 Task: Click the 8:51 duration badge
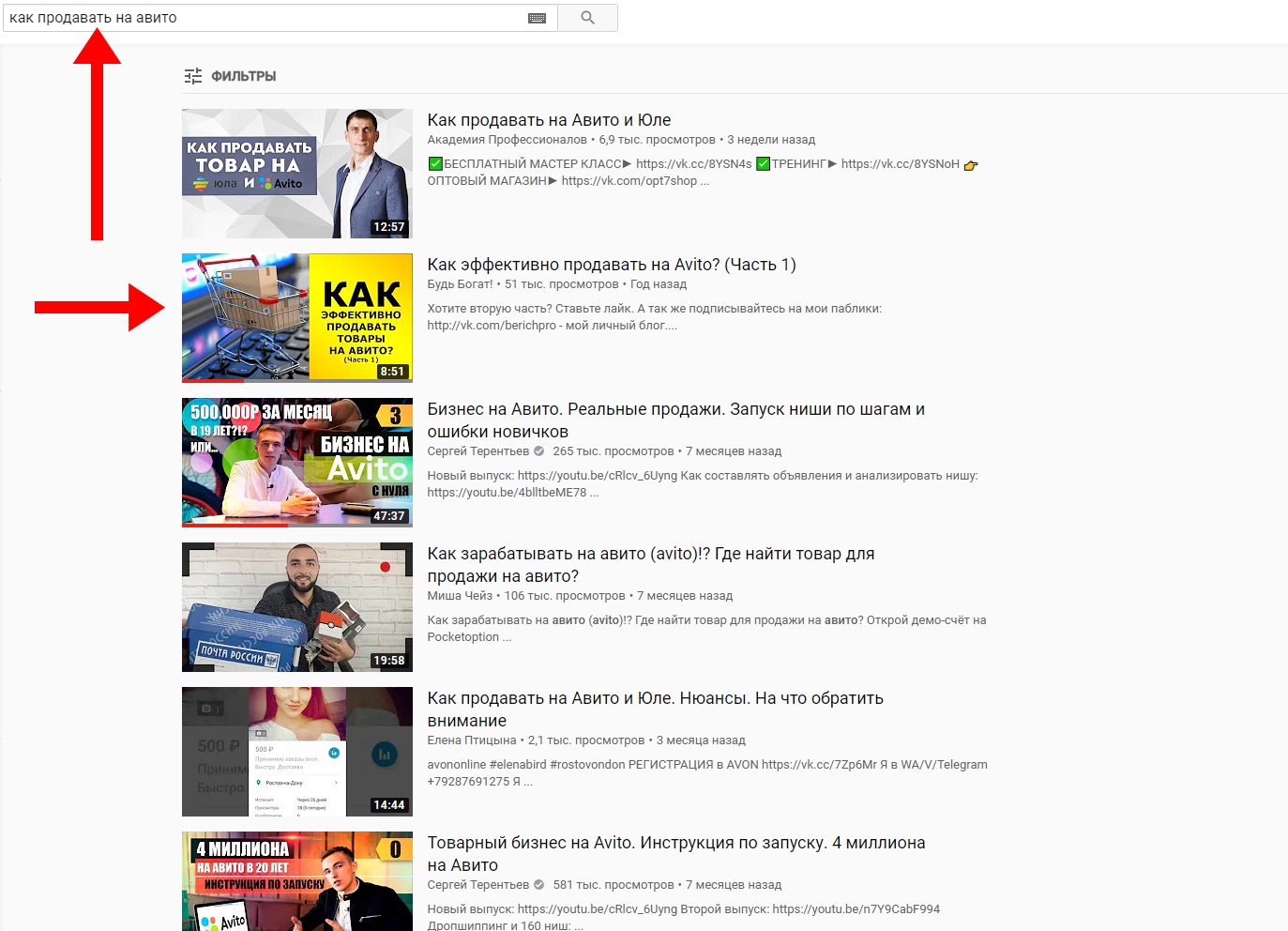tap(392, 372)
